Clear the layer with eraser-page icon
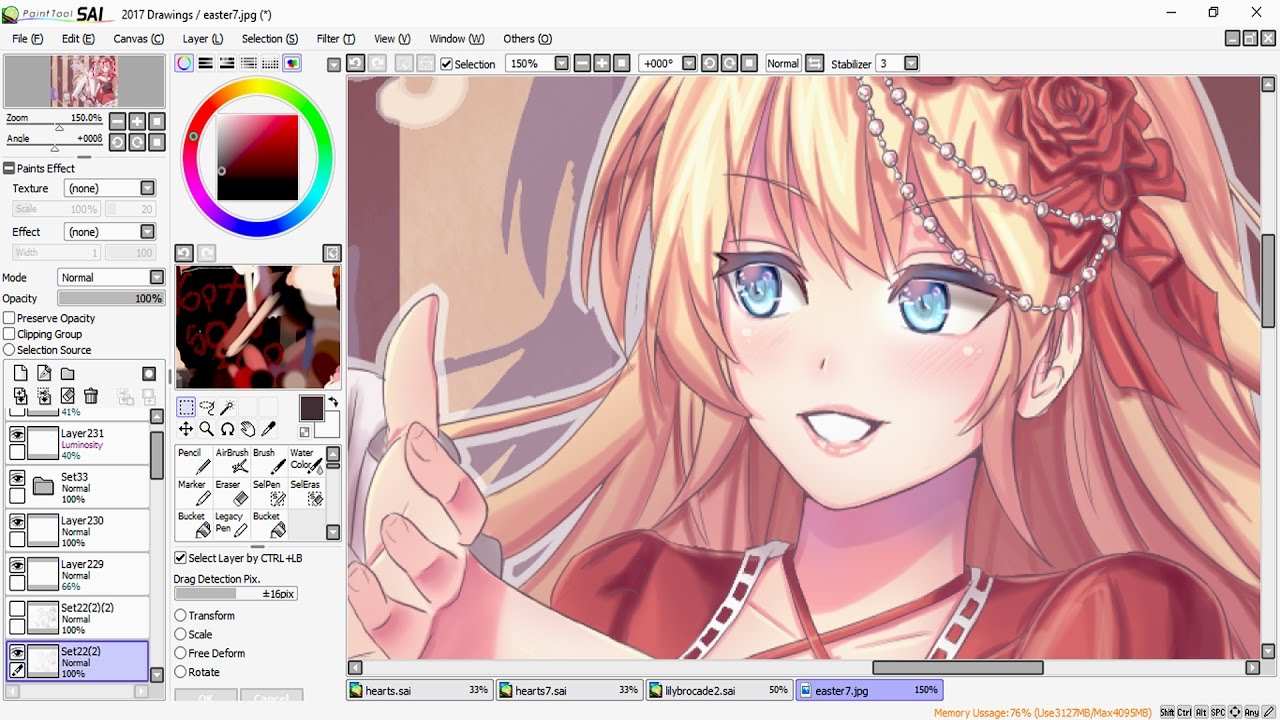The image size is (1280, 720). 67,396
